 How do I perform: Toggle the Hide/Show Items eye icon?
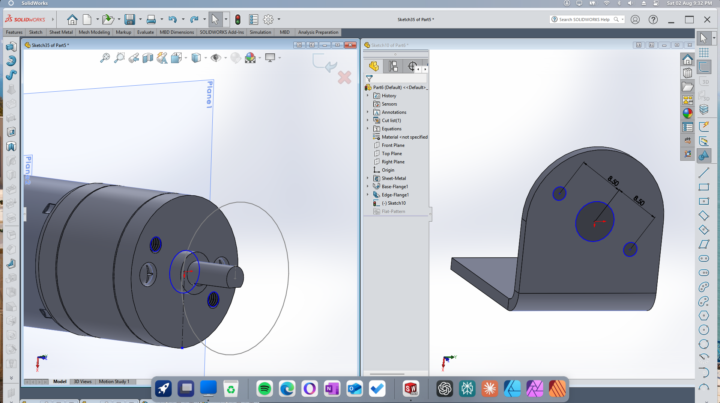tap(216, 58)
